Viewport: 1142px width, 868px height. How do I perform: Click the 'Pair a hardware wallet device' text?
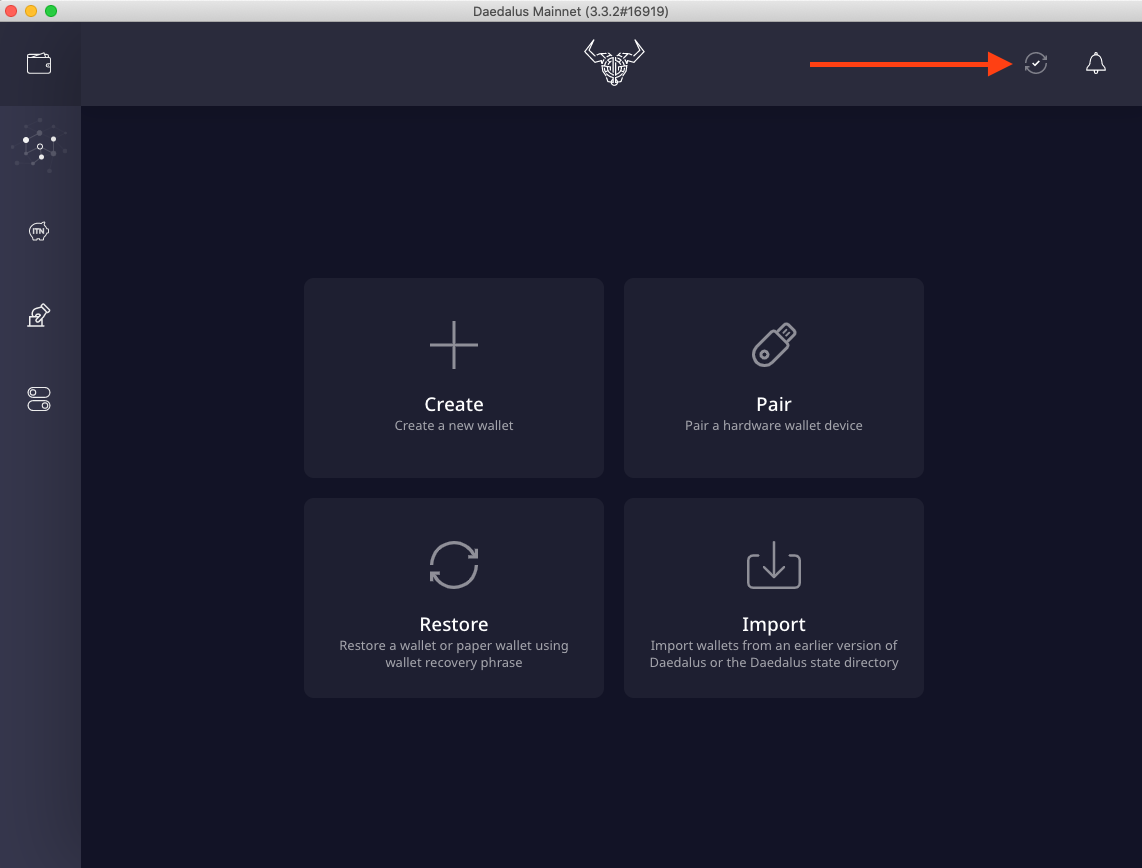click(x=773, y=425)
